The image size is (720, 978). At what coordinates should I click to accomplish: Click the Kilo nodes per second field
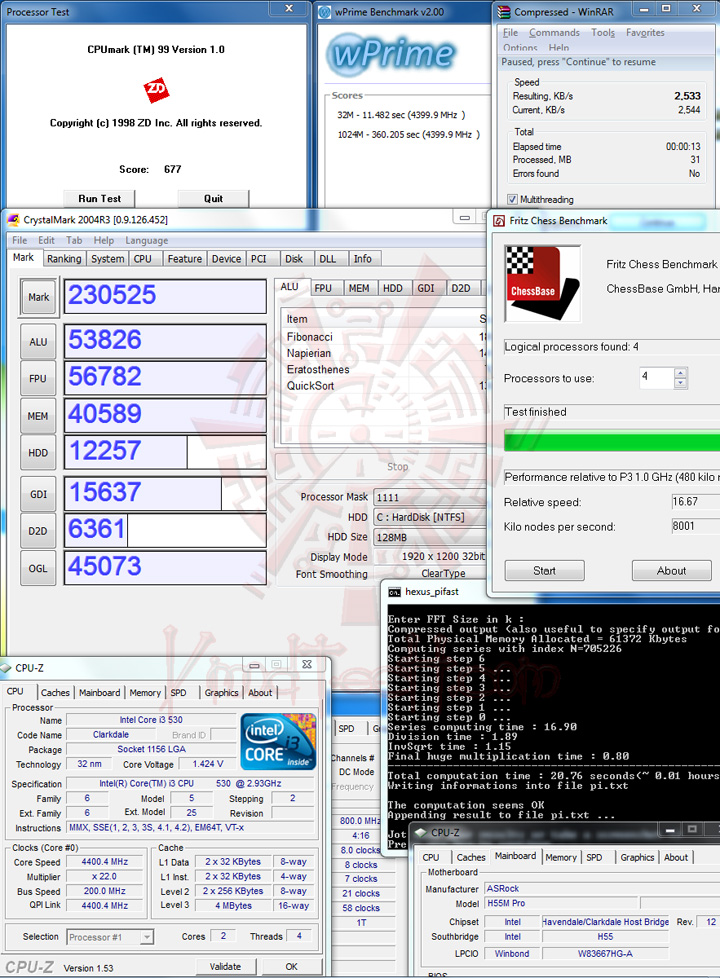coord(696,526)
